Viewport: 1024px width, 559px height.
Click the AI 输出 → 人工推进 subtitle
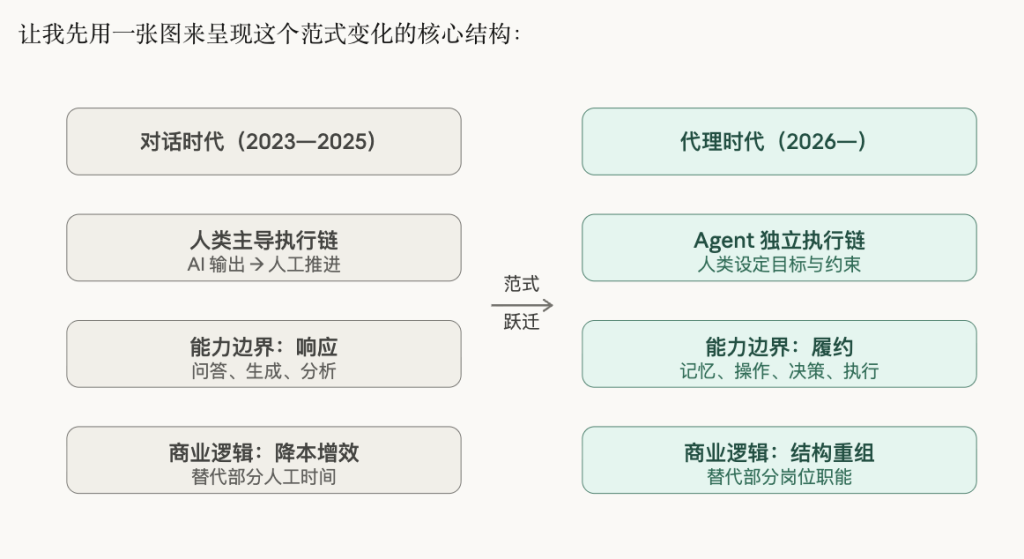click(x=264, y=265)
